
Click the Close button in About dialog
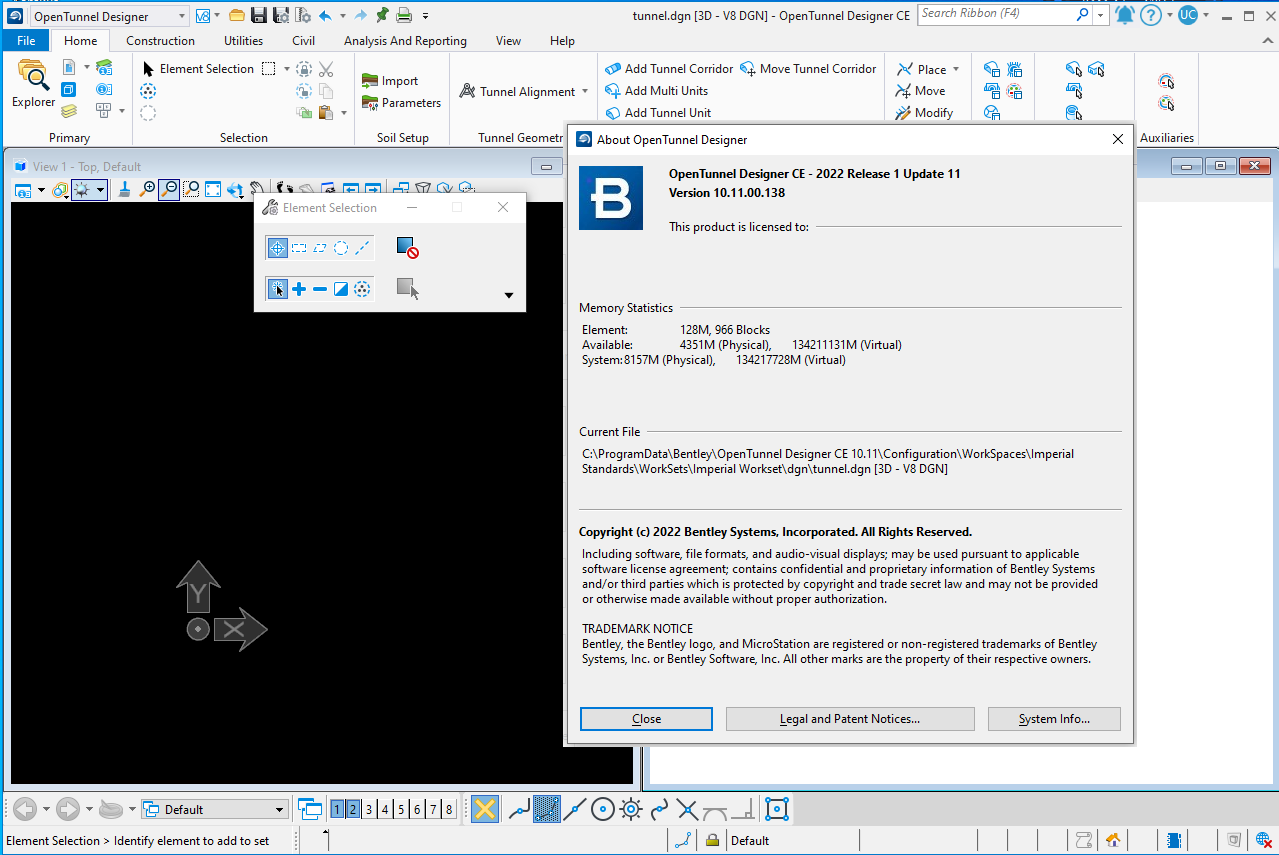click(x=646, y=719)
